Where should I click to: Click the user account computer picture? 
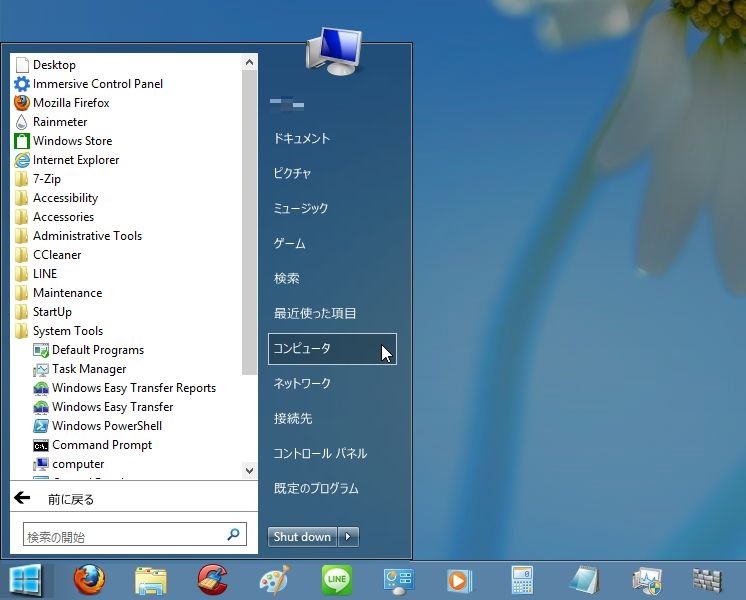334,51
